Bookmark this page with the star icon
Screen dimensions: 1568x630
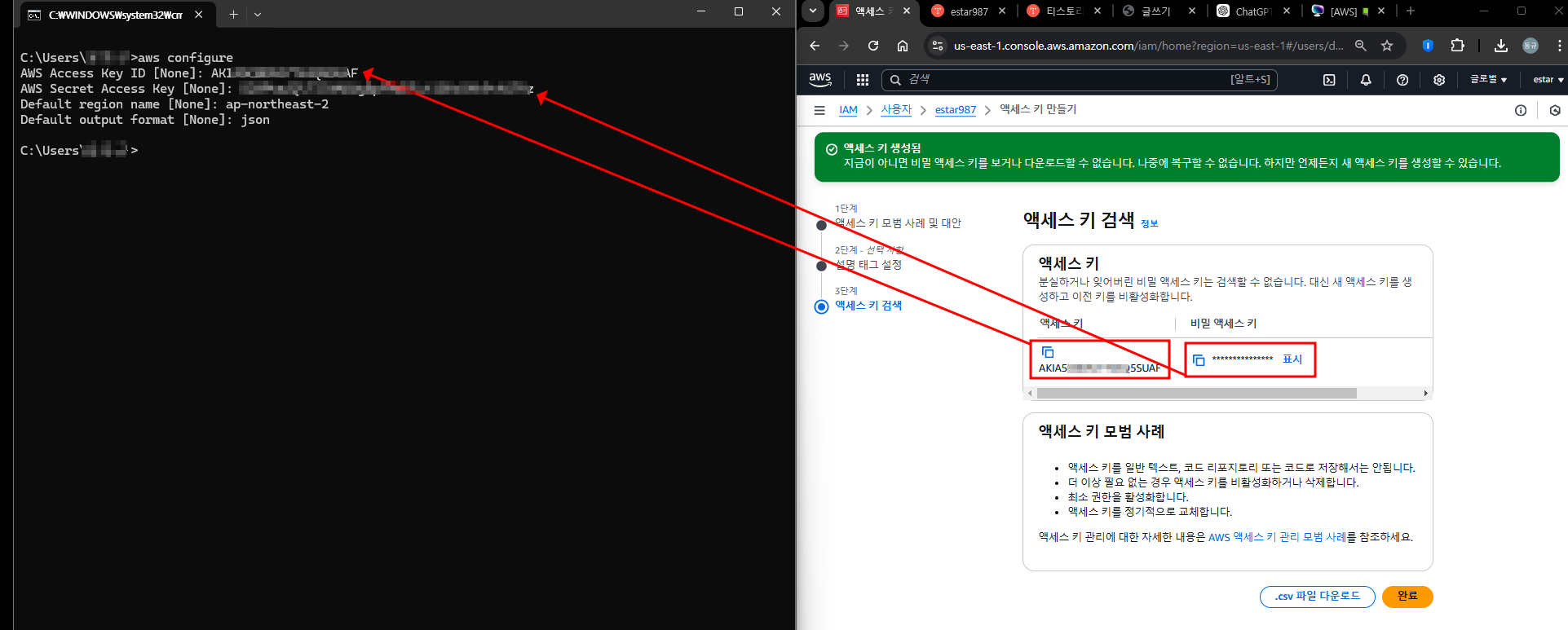tap(1387, 46)
